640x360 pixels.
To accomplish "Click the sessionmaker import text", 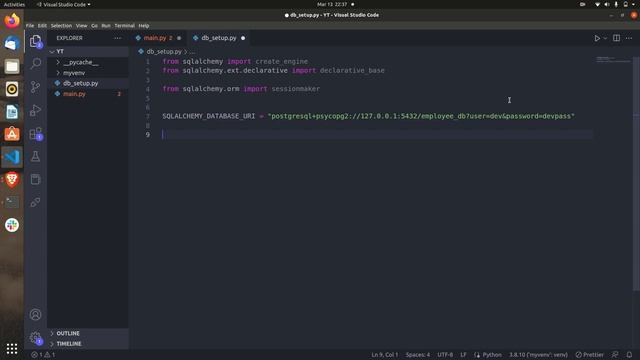I will tap(296, 89).
